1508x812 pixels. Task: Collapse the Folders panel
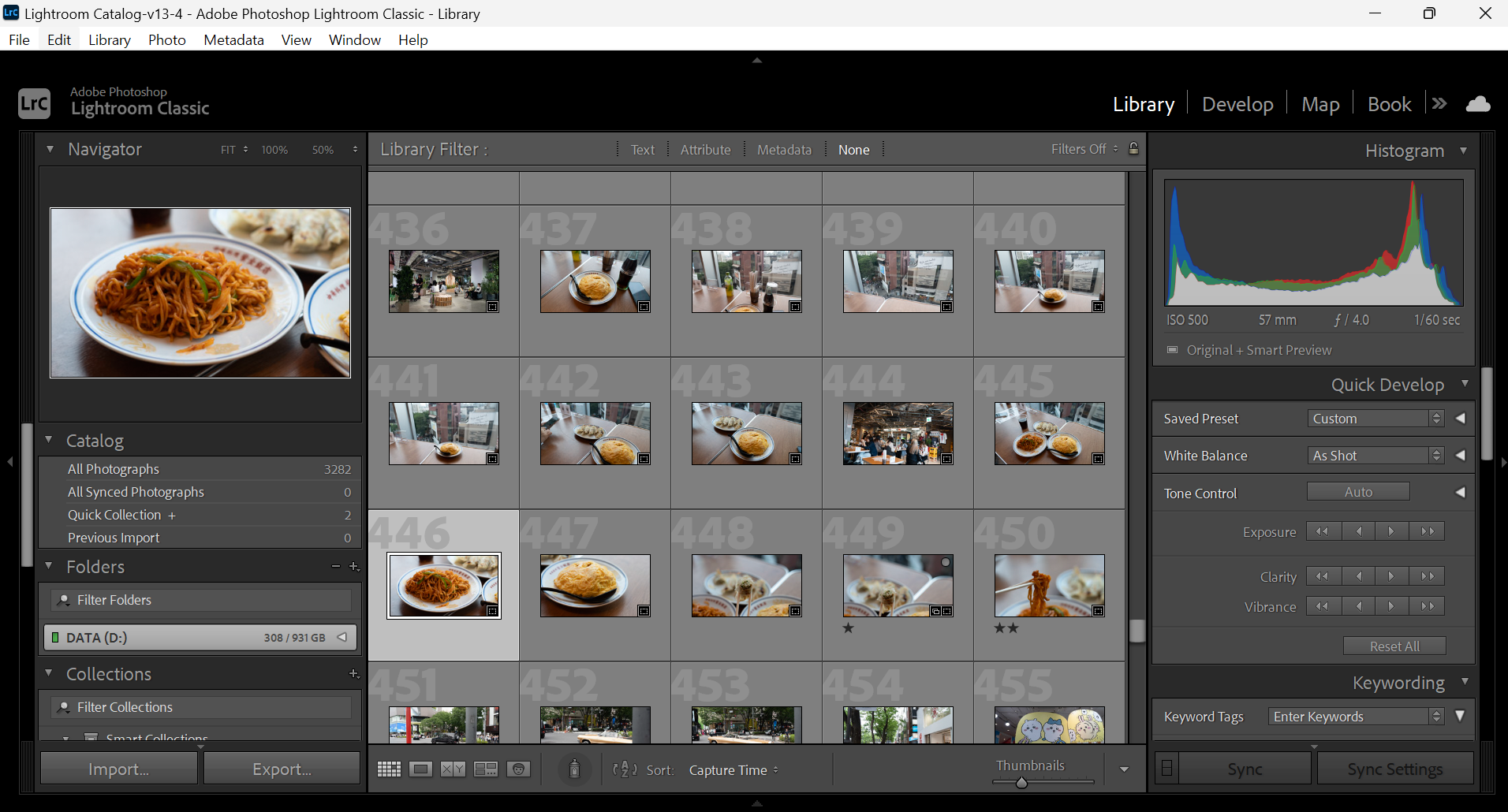pos(49,566)
